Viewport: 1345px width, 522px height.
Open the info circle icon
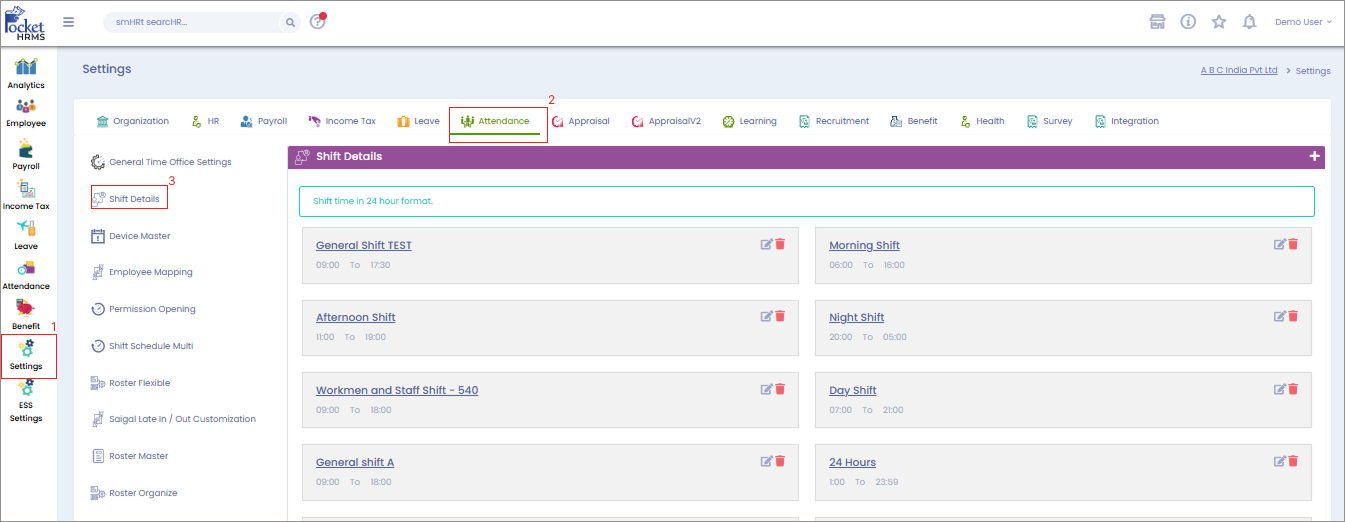[x=1188, y=22]
